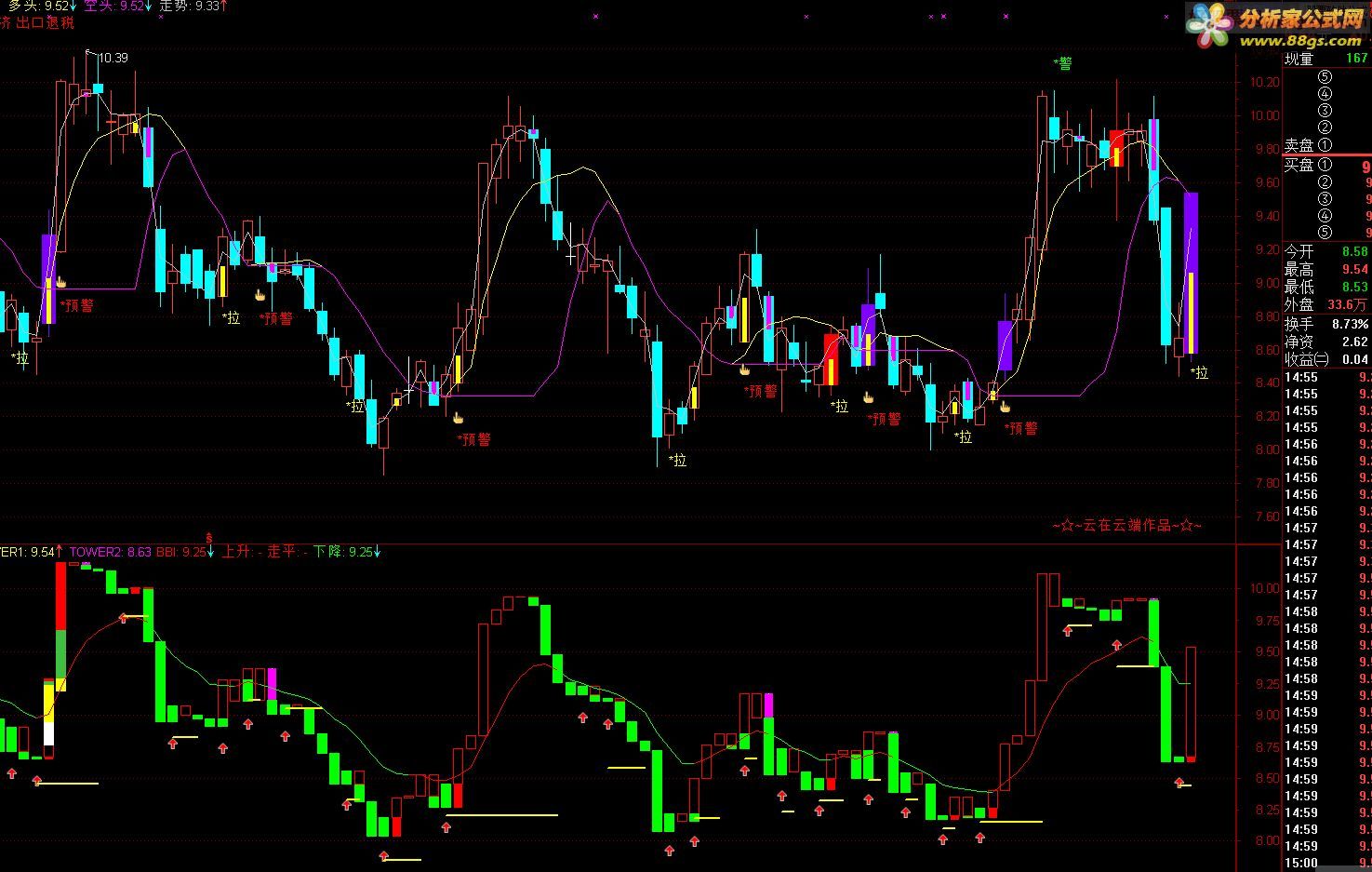This screenshot has width=1372, height=872.
Task: Click the TOWER2 8.63 indicator readout
Action: click(x=111, y=552)
